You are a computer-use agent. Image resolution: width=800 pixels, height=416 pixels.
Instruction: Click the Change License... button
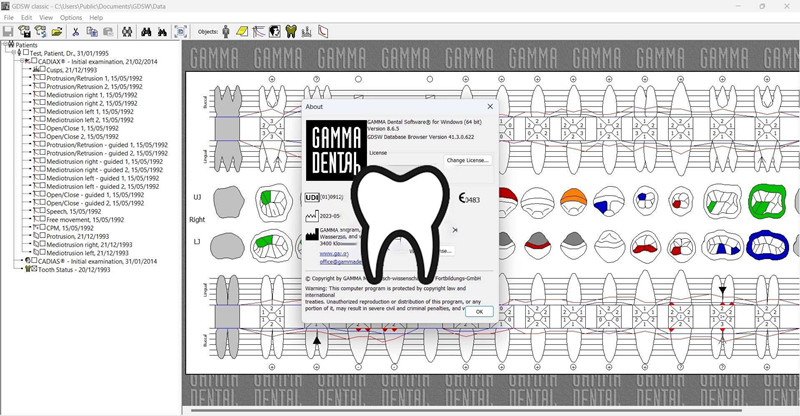point(468,160)
